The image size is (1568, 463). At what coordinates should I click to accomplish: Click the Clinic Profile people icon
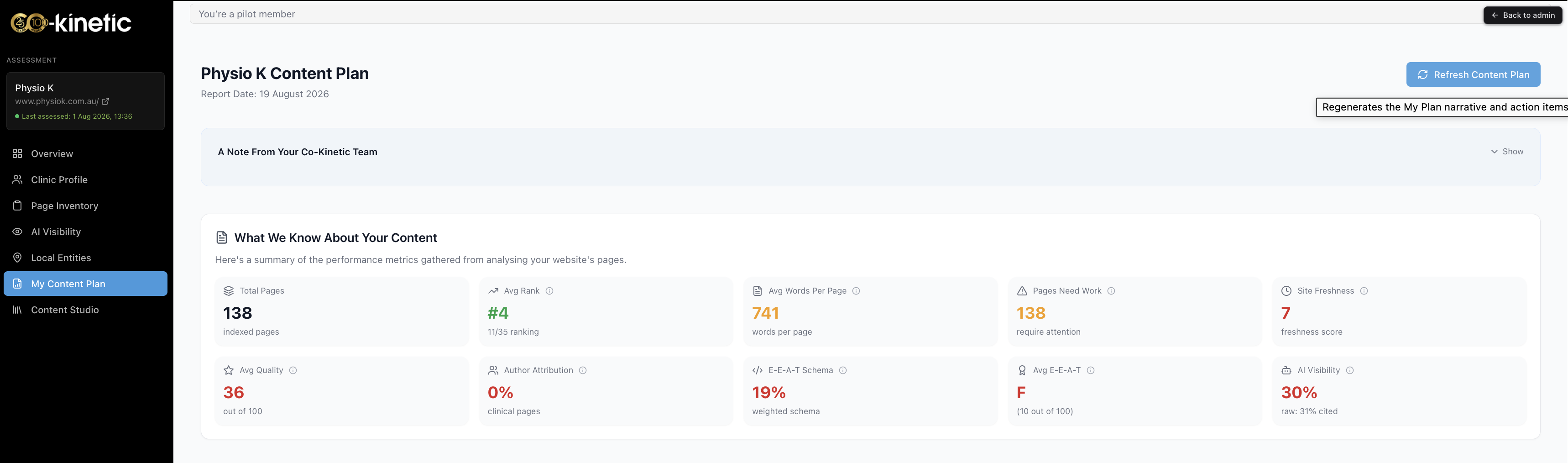18,180
